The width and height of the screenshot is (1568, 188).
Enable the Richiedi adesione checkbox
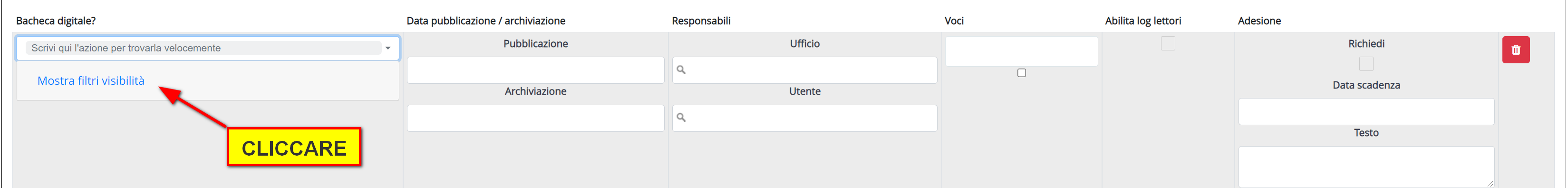click(x=1366, y=64)
